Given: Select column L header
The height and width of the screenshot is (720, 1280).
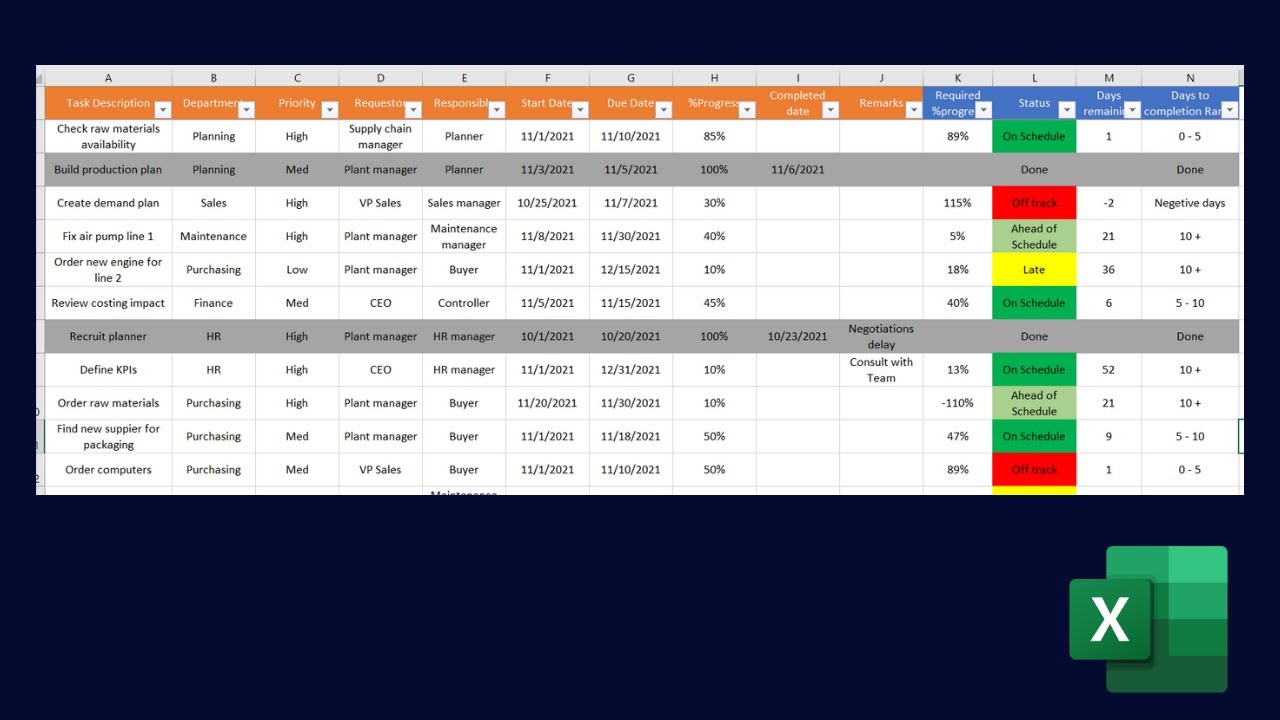Looking at the screenshot, I should pyautogui.click(x=1034, y=77).
